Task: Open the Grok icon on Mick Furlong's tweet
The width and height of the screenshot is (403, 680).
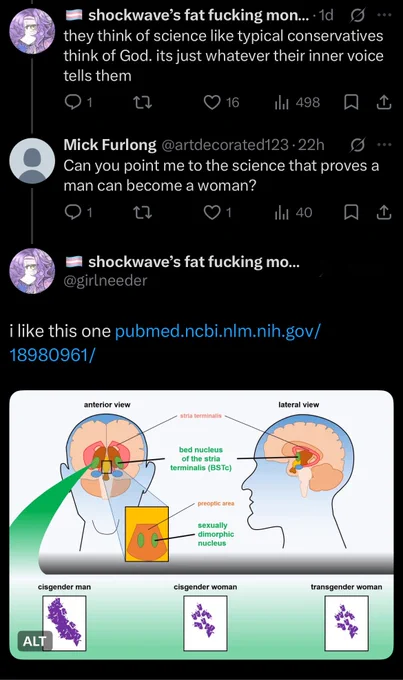Action: 357,145
